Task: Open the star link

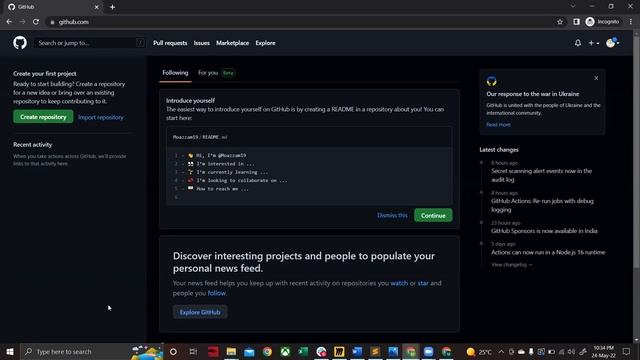Action: coord(423,283)
